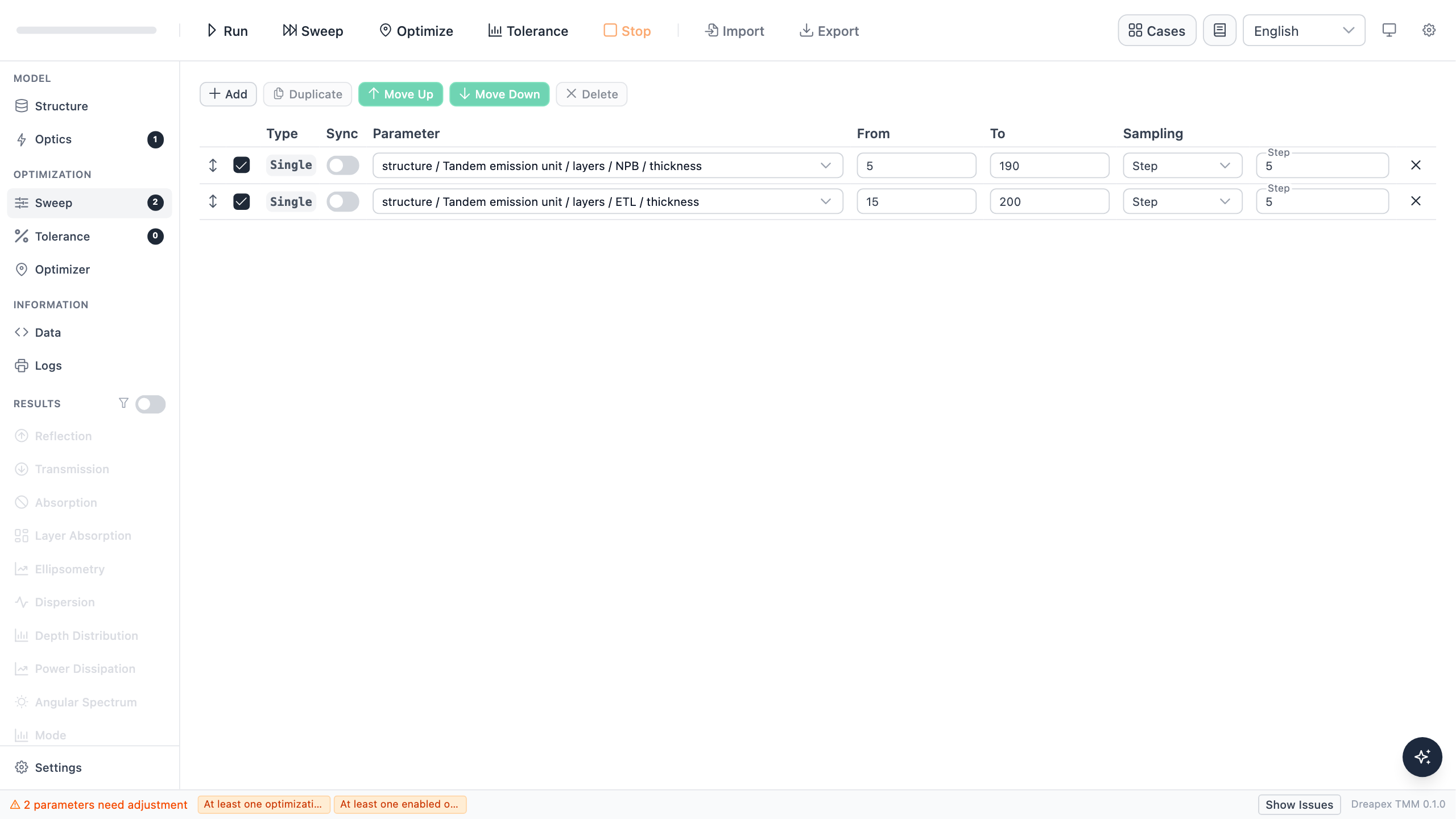Open the document notes icon next to Cases
The height and width of the screenshot is (819, 1456).
point(1219,30)
